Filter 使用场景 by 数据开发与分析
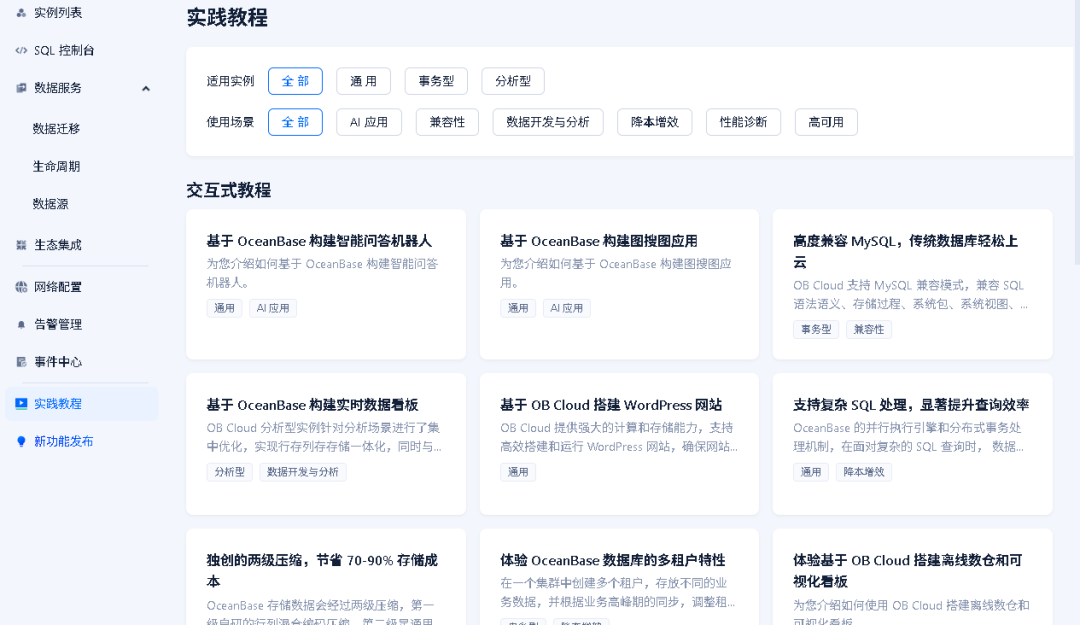 point(548,122)
